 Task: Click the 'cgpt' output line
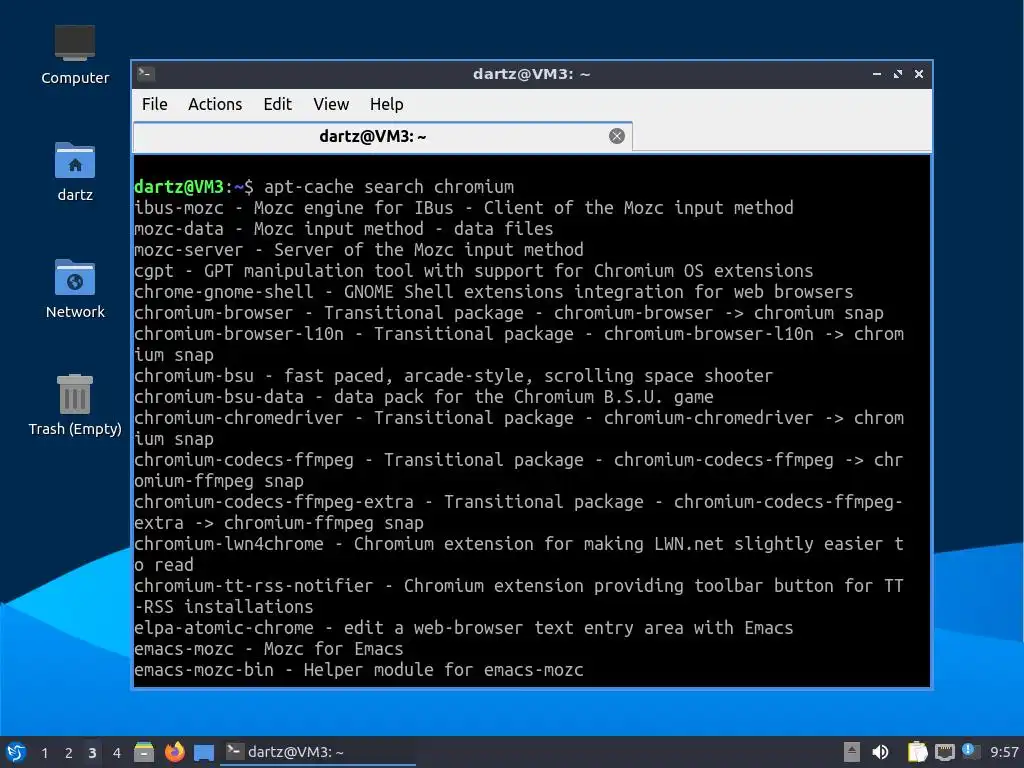click(x=473, y=271)
